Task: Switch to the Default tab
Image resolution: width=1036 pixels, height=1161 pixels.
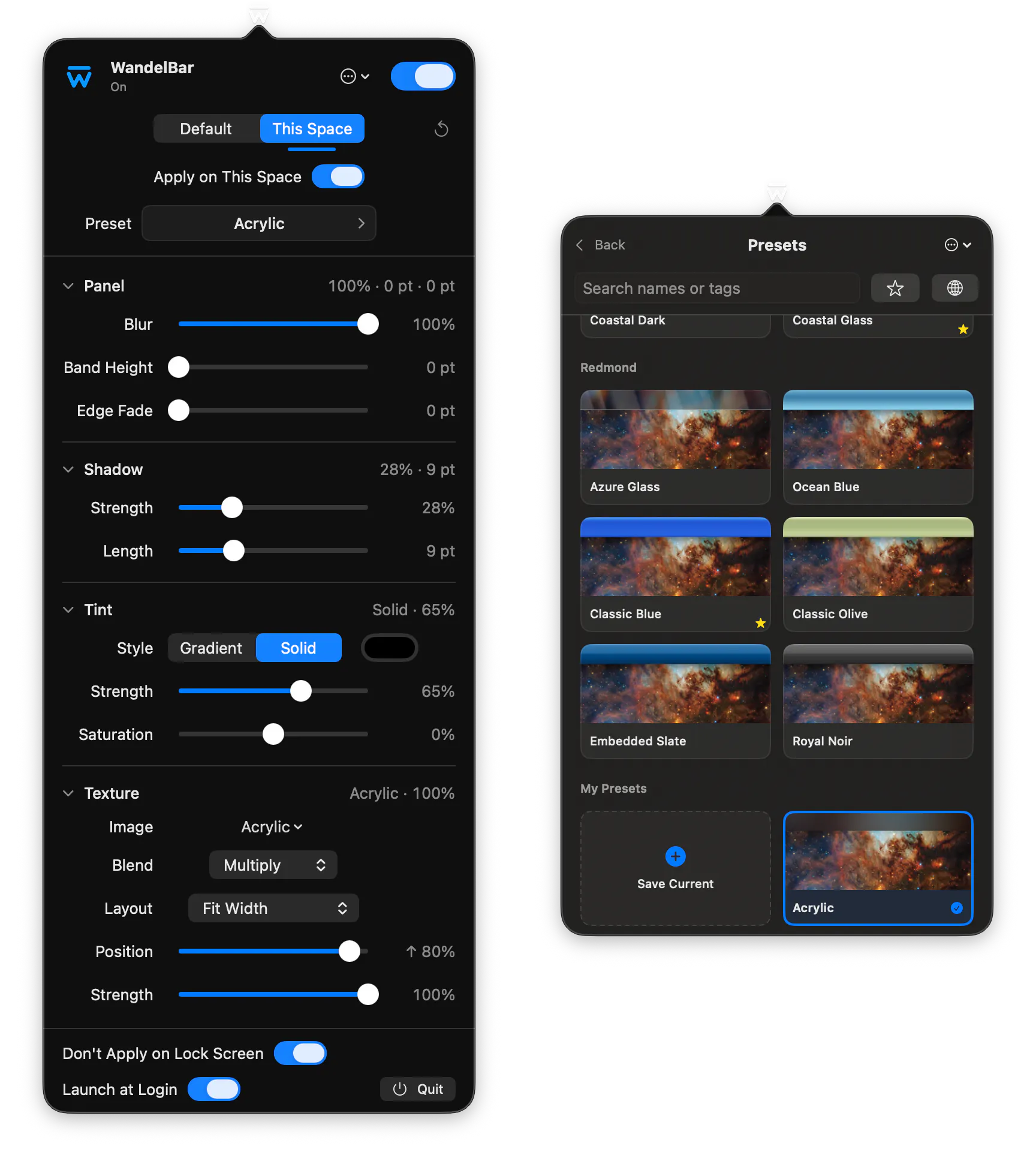Action: pyautogui.click(x=206, y=128)
